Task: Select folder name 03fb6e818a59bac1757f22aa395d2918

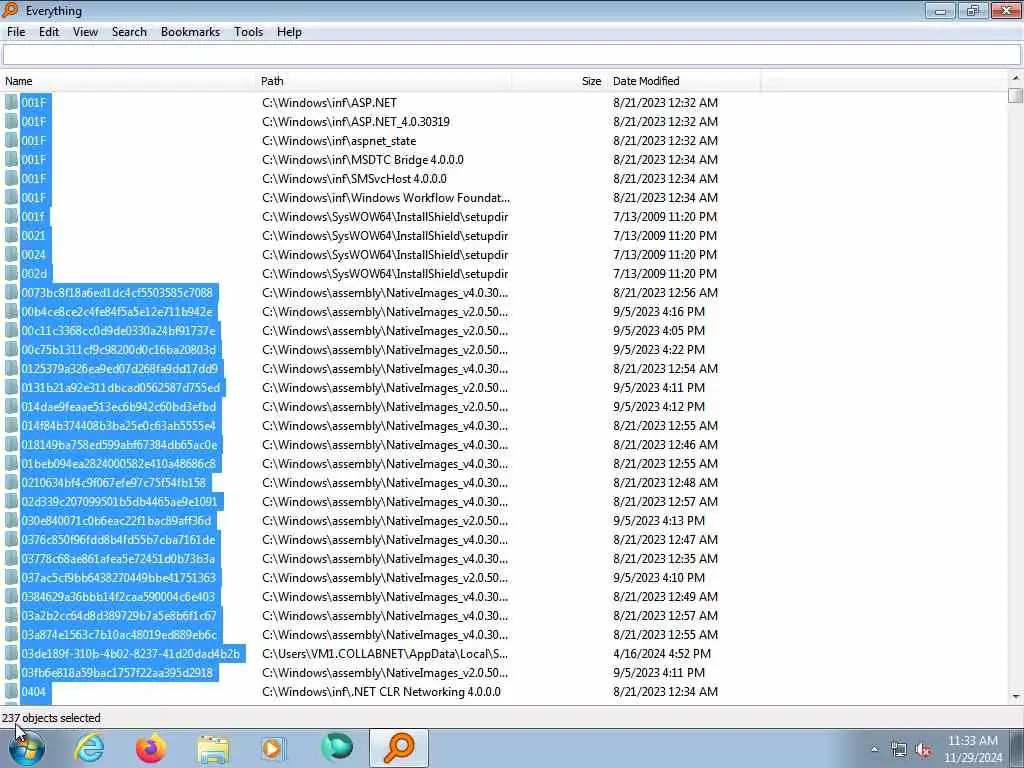Action: click(117, 673)
